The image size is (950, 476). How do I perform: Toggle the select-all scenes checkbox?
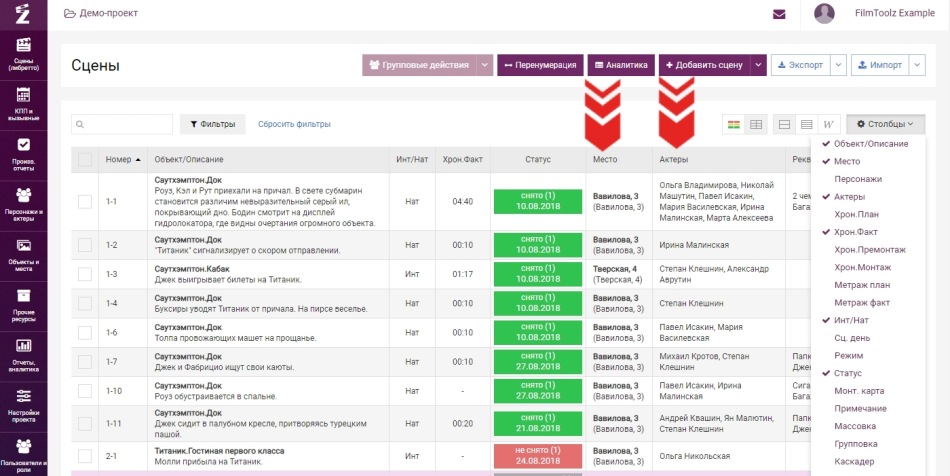[x=85, y=160]
